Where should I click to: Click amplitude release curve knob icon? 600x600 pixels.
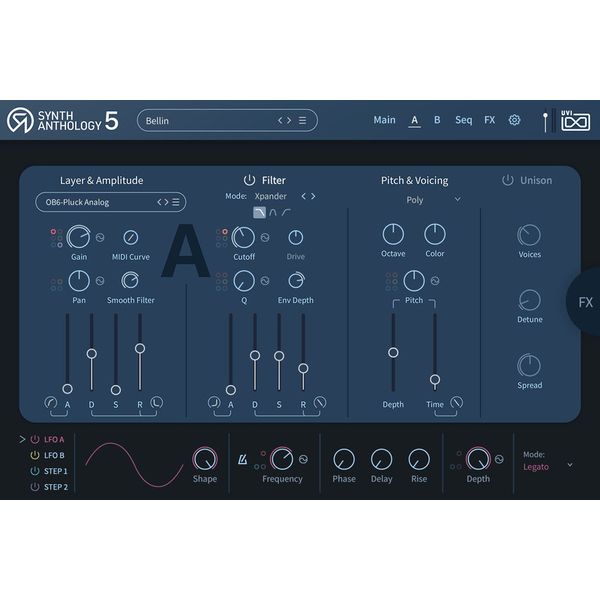pos(156,403)
